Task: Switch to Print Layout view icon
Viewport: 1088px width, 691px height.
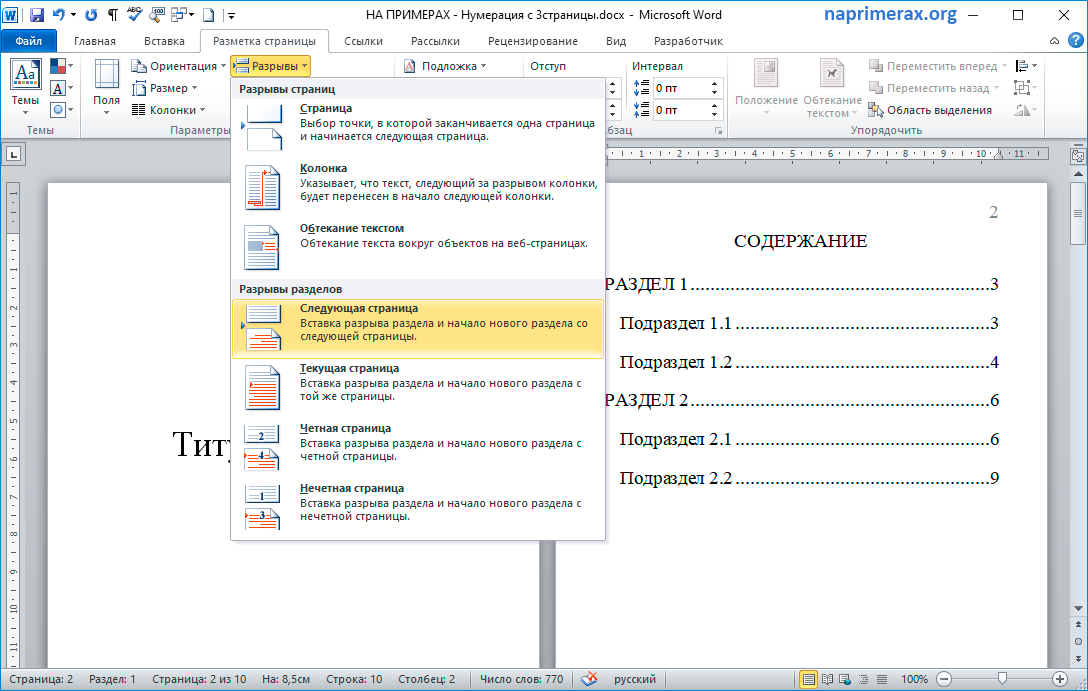Action: [808, 679]
